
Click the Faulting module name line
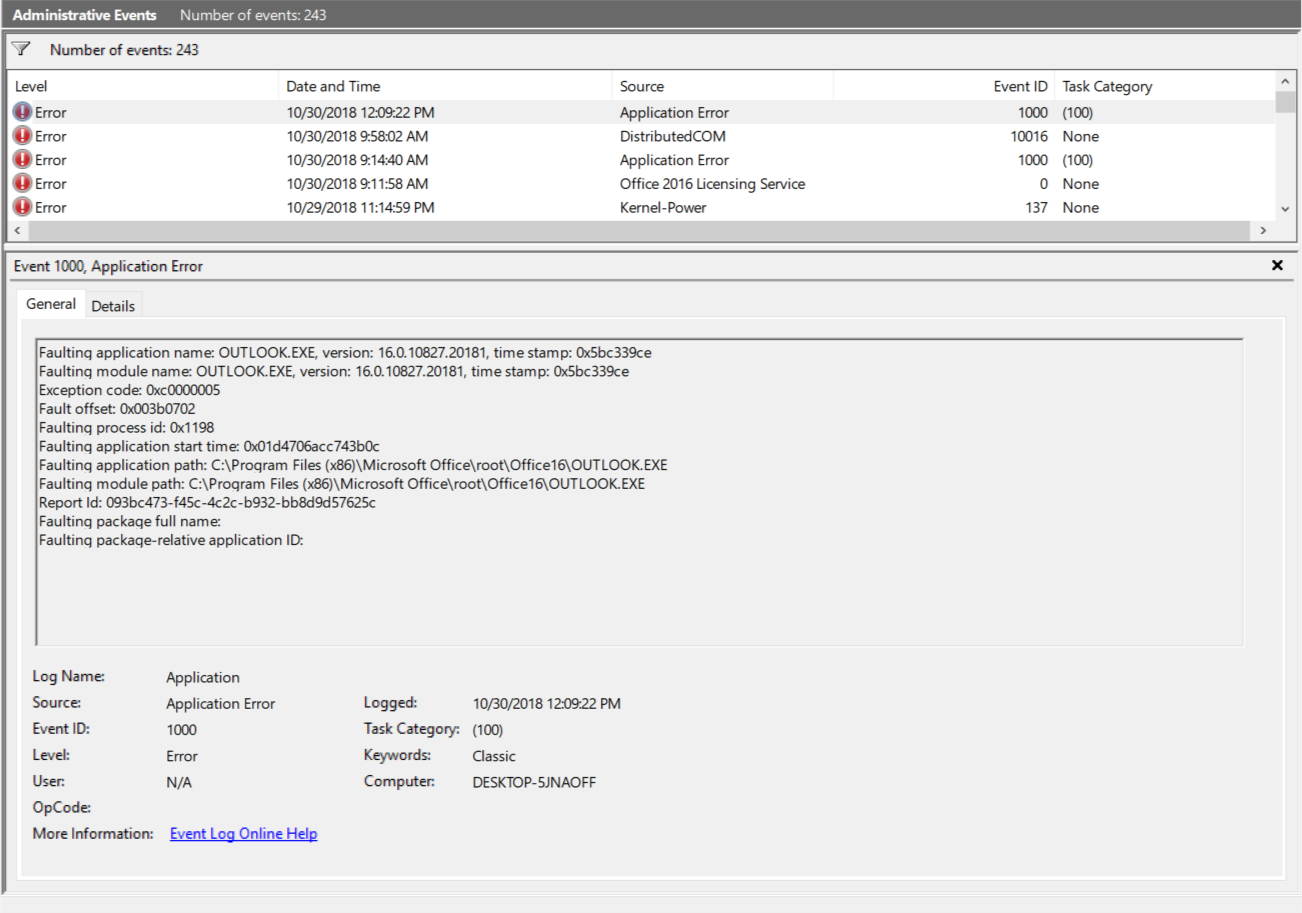click(x=334, y=372)
